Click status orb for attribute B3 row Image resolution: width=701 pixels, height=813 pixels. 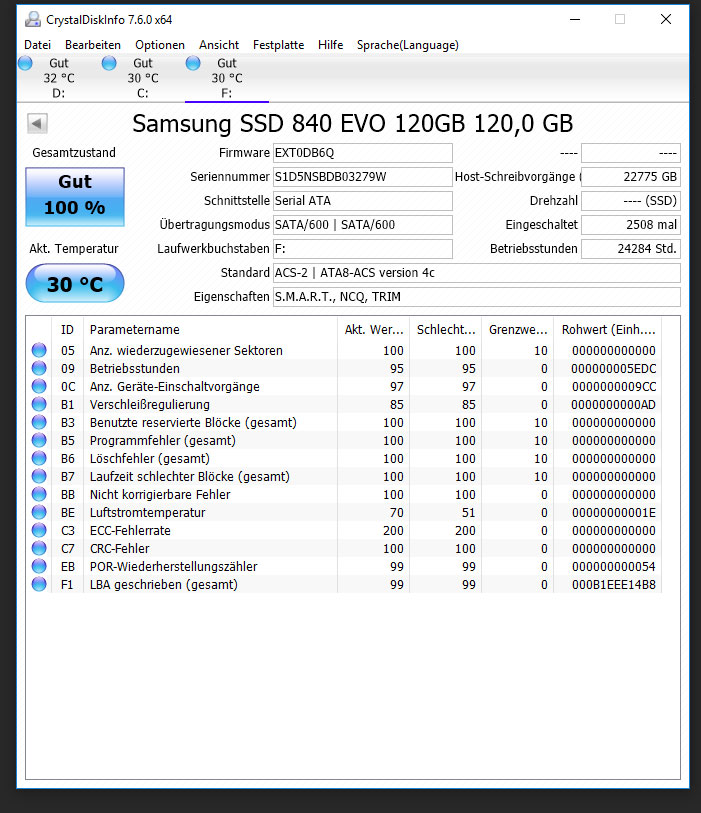pos(39,422)
